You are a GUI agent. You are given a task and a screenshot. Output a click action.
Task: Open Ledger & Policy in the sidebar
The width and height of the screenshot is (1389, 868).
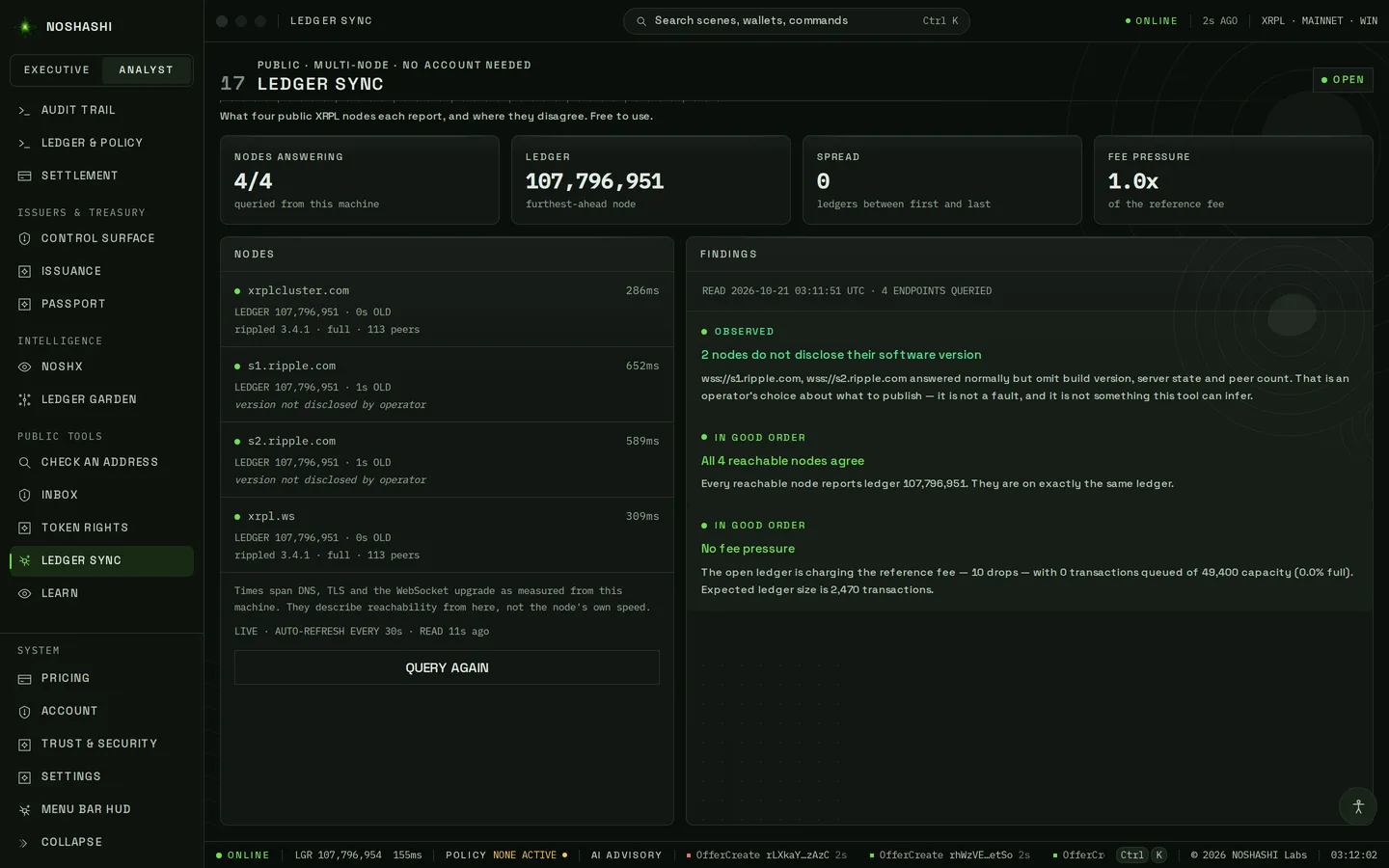pyautogui.click(x=101, y=144)
